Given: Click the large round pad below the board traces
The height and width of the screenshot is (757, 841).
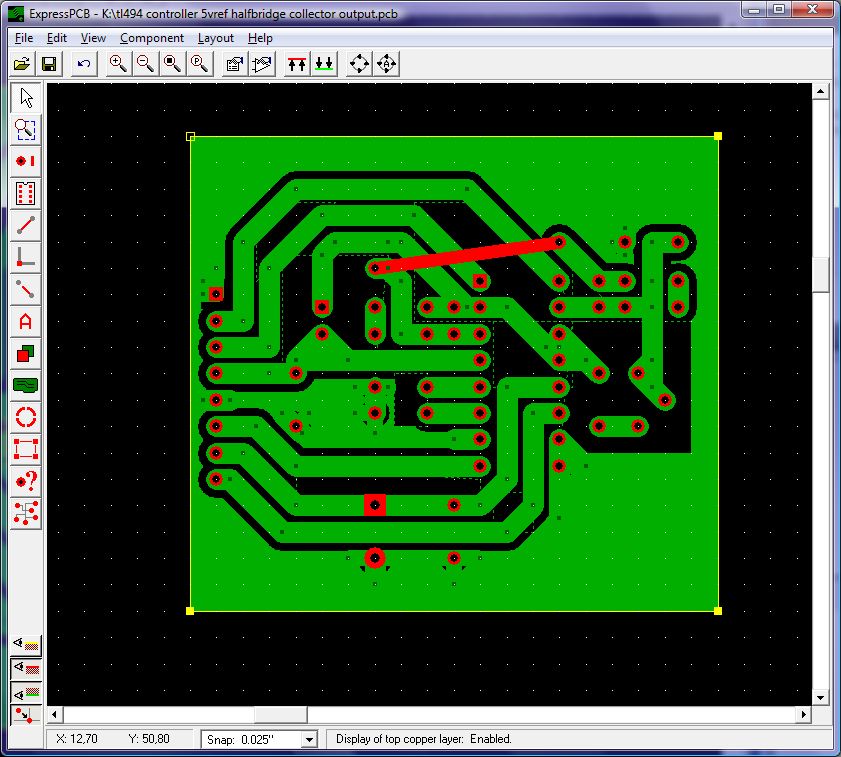Looking at the screenshot, I should tap(375, 558).
